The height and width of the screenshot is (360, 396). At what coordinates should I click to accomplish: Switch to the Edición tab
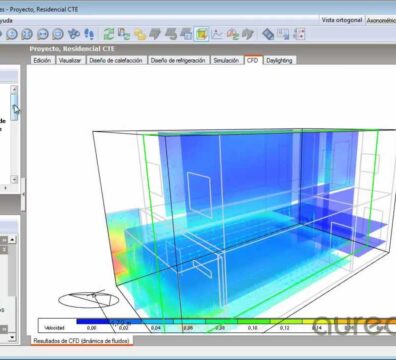pyautogui.click(x=42, y=60)
